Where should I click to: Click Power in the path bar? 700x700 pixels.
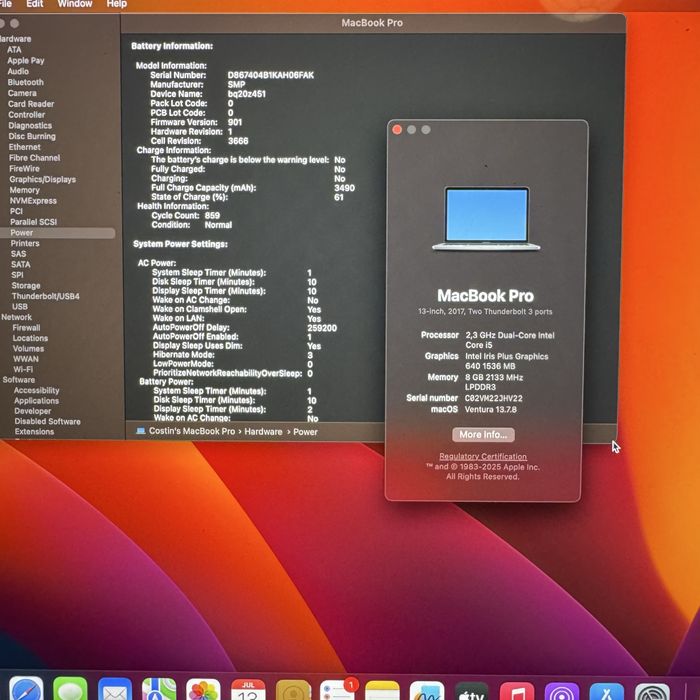point(305,432)
